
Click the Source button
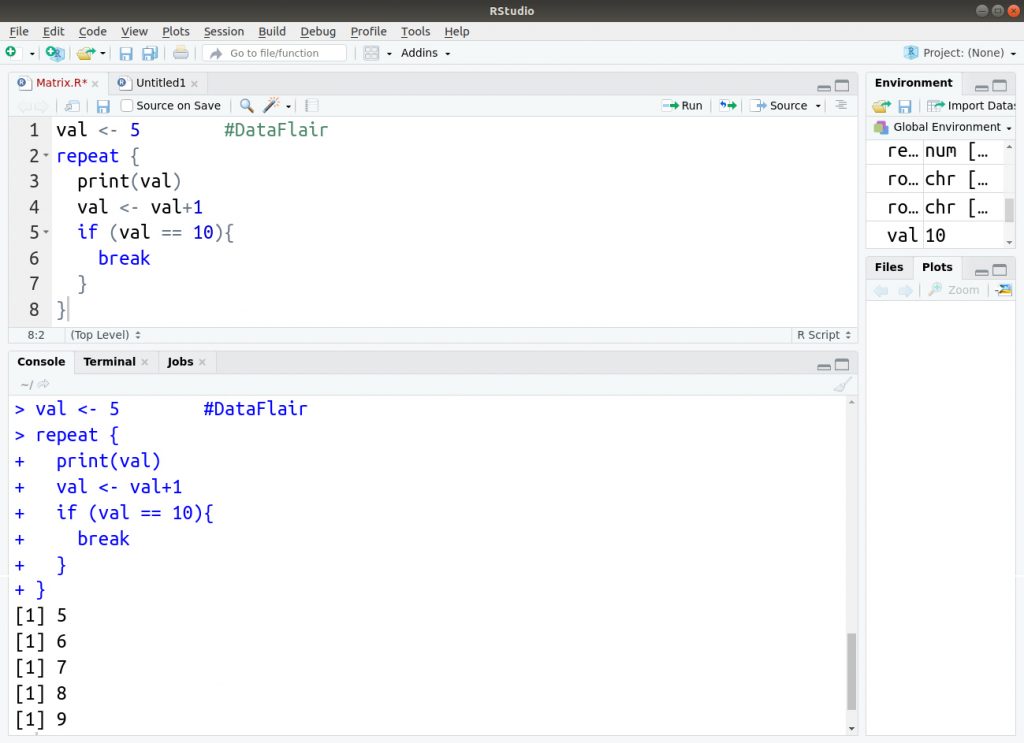[x=780, y=105]
